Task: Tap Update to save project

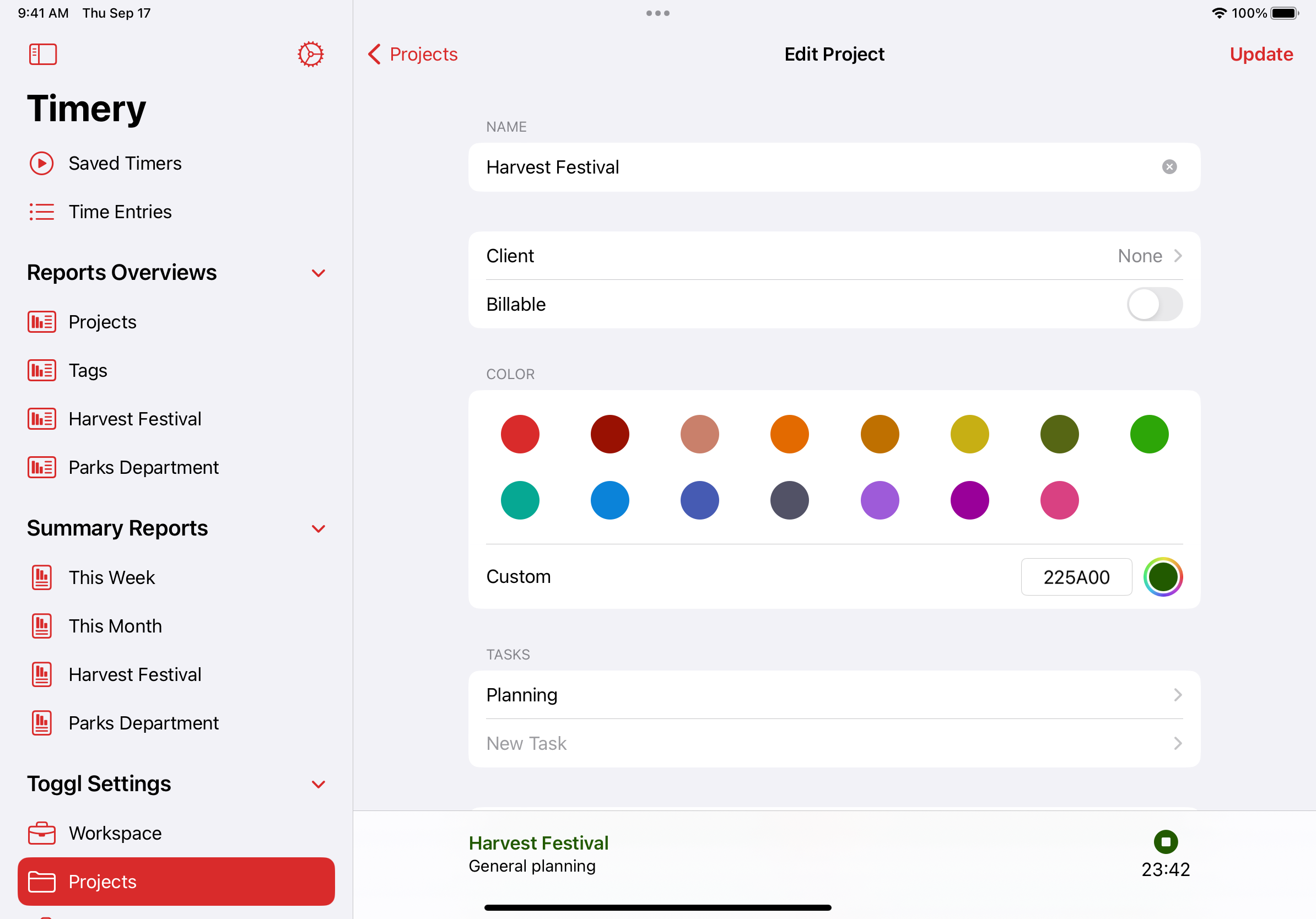Action: pos(1261,55)
